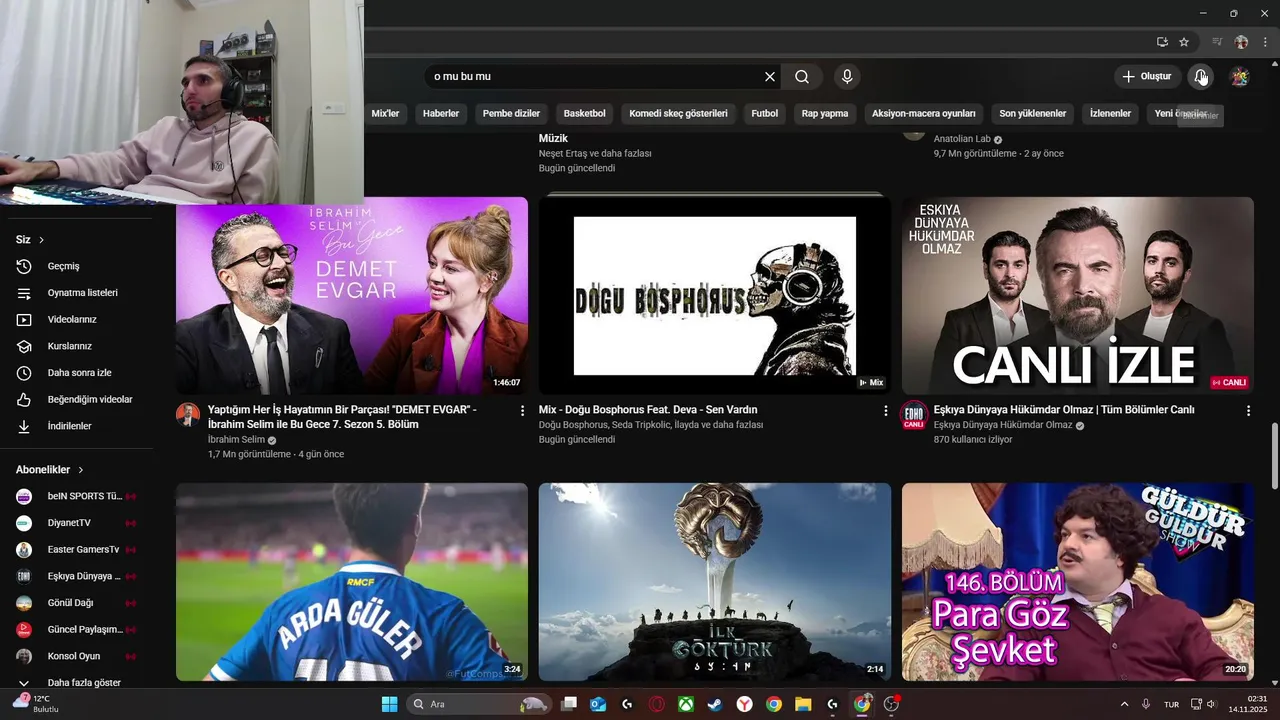Open İbrahim Selim channel avatar
This screenshot has height=720, width=1280.
pos(188,414)
